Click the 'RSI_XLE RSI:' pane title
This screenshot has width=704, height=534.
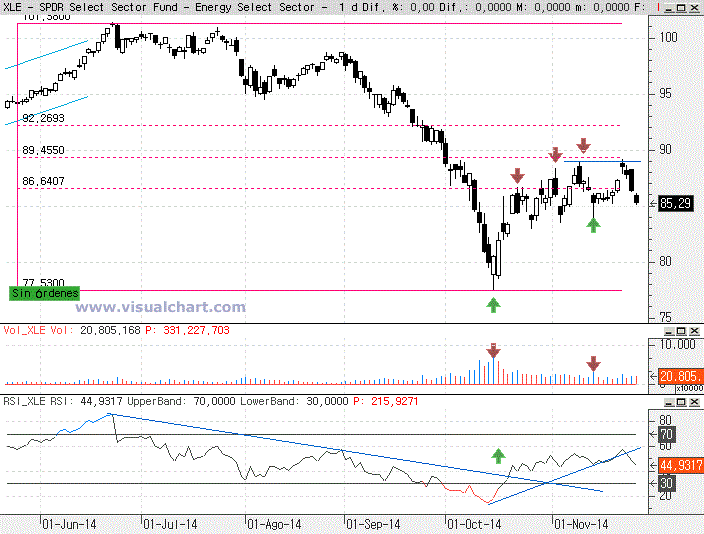[x=40, y=401]
